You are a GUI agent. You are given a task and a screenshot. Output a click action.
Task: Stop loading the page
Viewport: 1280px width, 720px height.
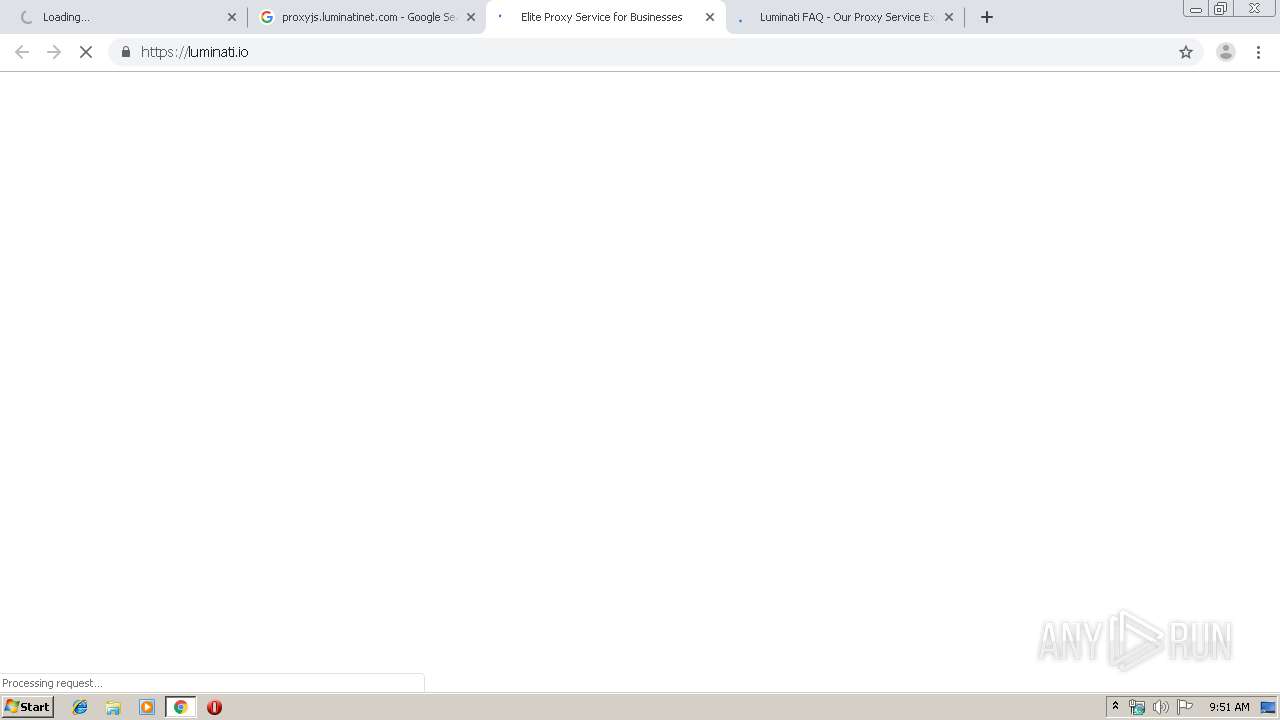86,52
